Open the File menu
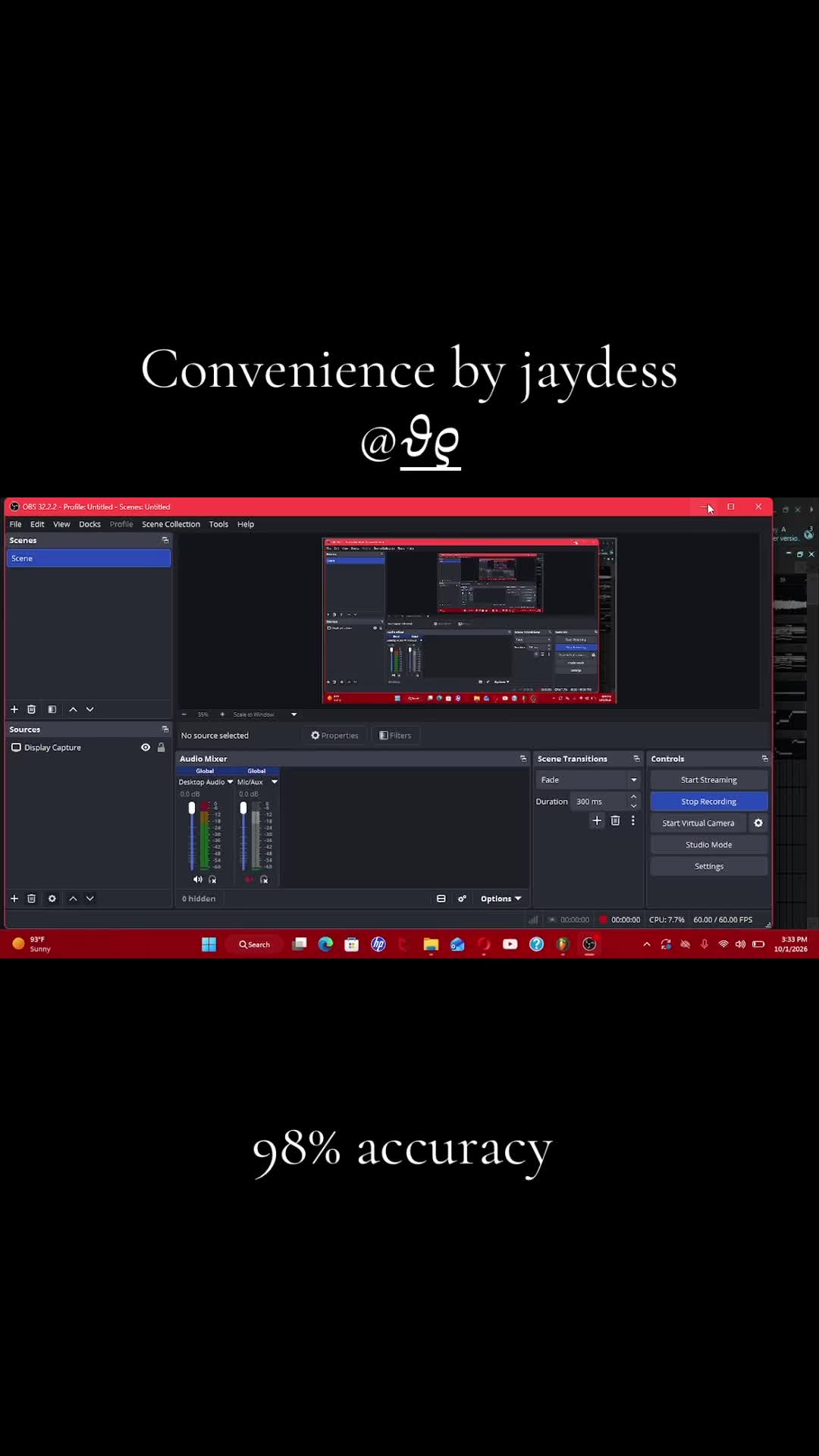 tap(15, 524)
